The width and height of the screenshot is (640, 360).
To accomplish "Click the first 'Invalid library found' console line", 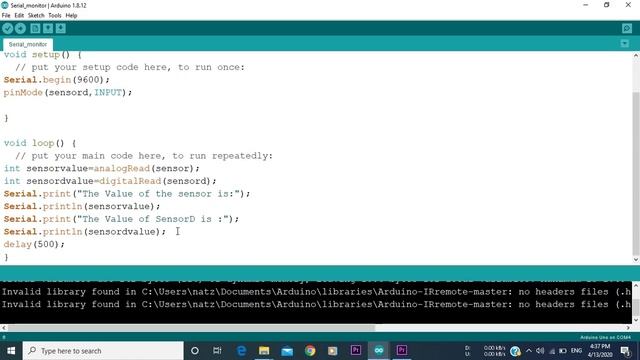I will coord(316,291).
